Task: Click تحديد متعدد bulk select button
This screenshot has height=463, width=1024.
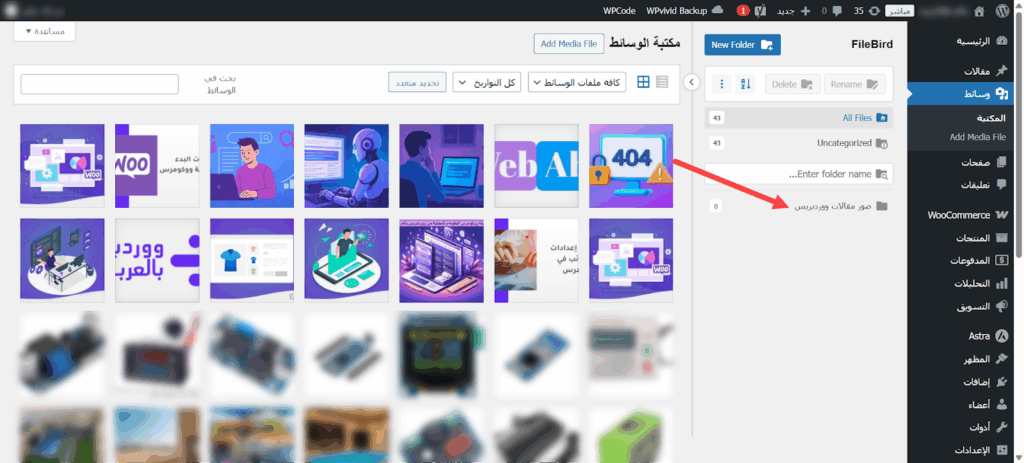Action: point(417,83)
